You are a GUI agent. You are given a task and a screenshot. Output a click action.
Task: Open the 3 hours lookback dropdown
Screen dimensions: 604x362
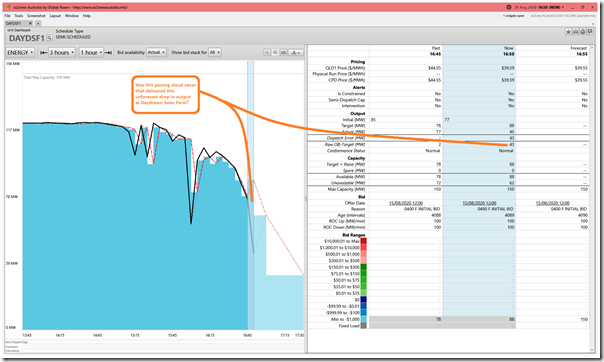62,52
